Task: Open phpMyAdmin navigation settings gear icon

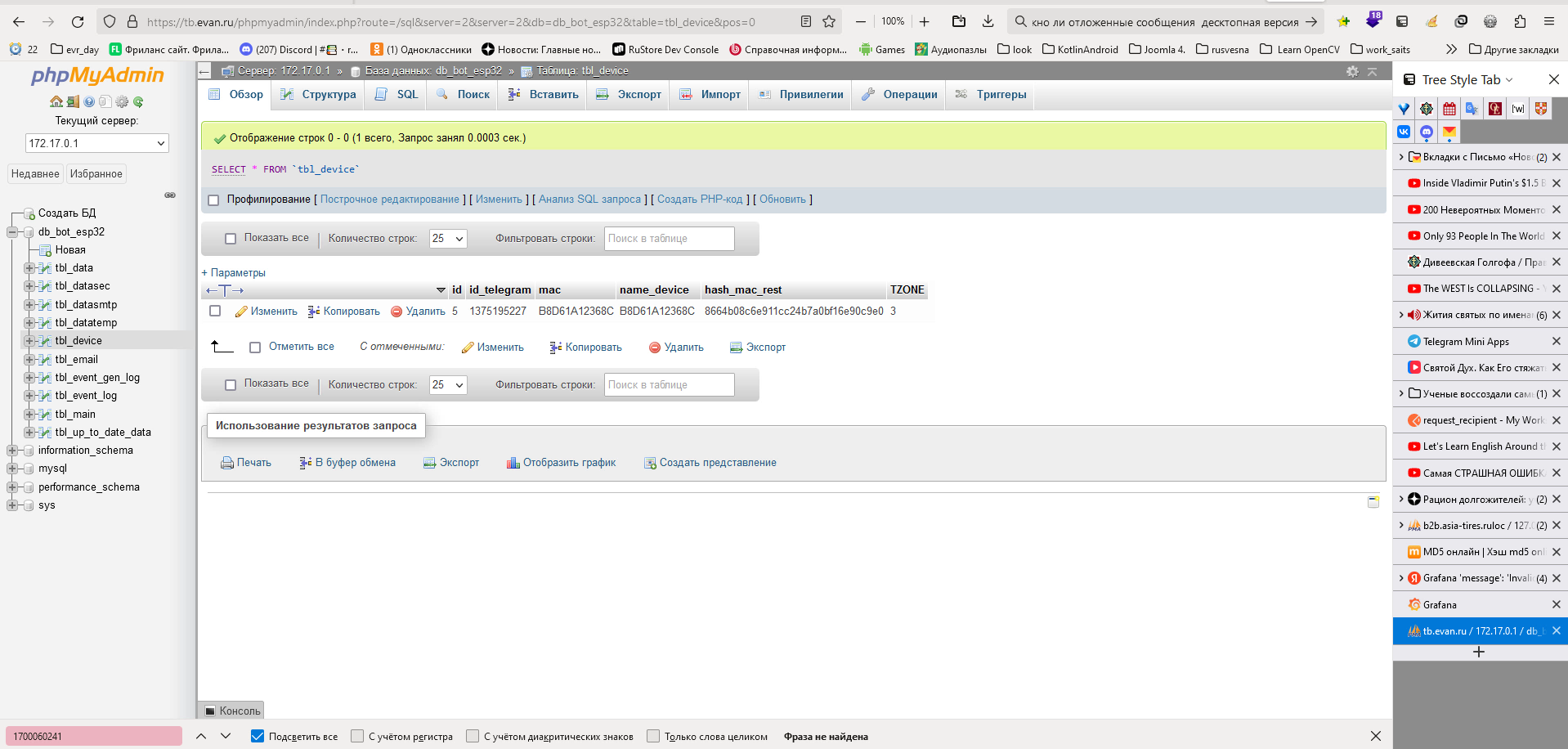Action: [x=122, y=102]
